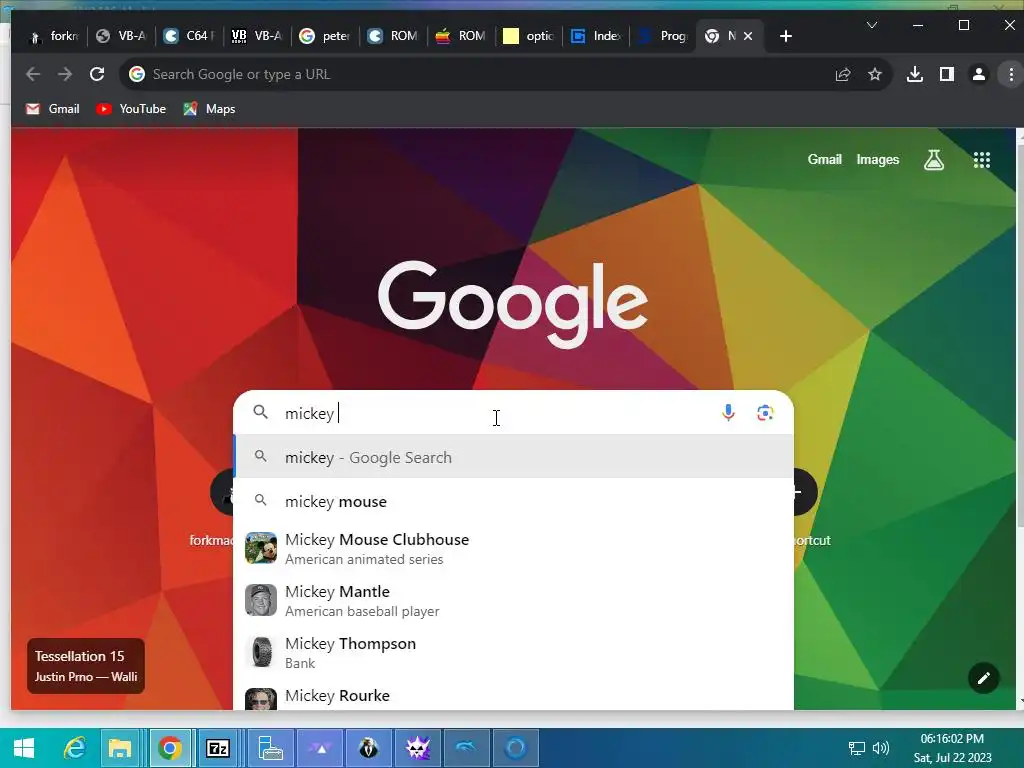Screen dimensions: 1024x768
Task: Select the 'mickey - Google Search' suggestion
Action: click(514, 457)
